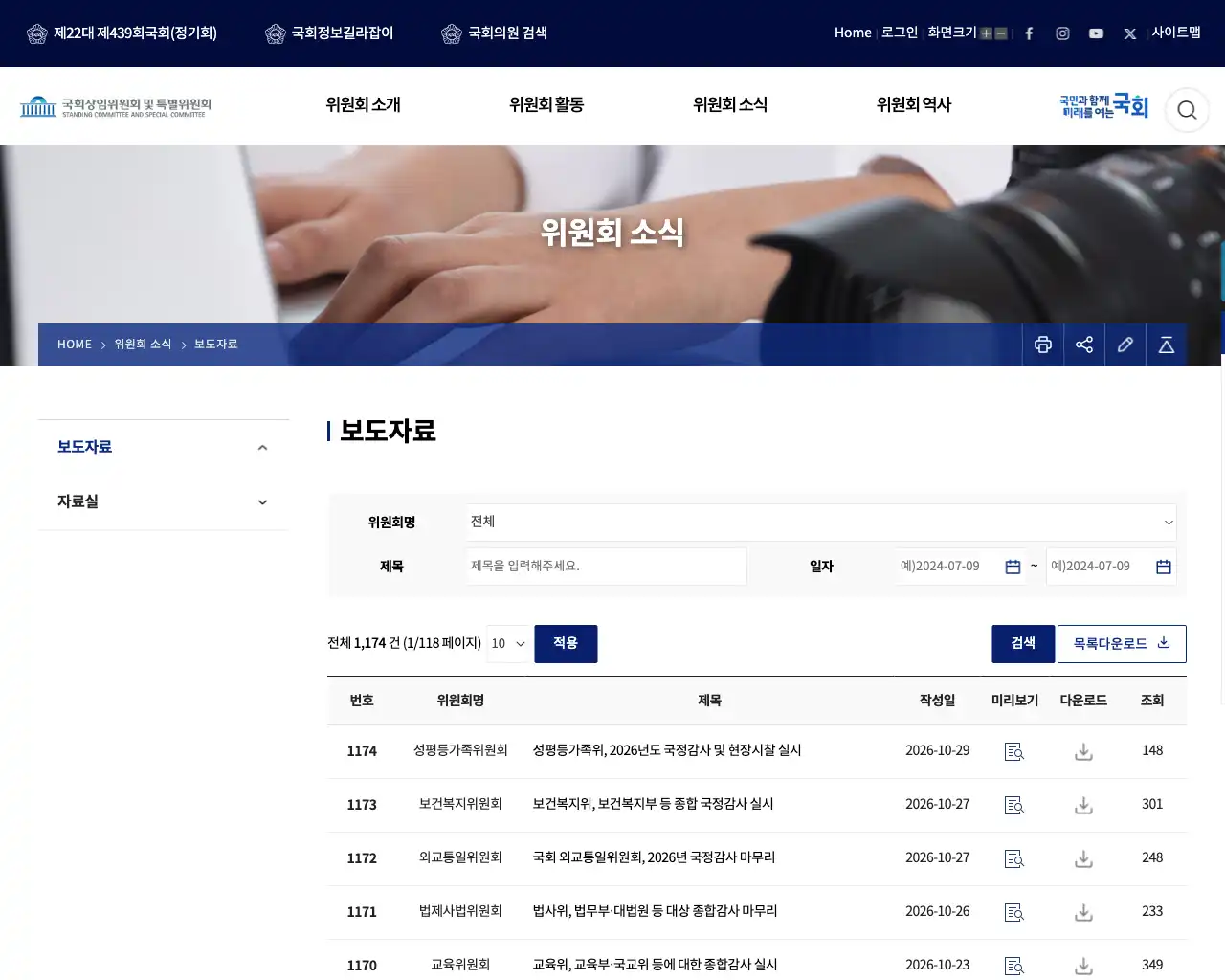Image resolution: width=1225 pixels, height=980 pixels.
Task: Open article 성평등가족위, 2026년도 국정감사 및 현장시찰 실시
Action: [x=667, y=750]
